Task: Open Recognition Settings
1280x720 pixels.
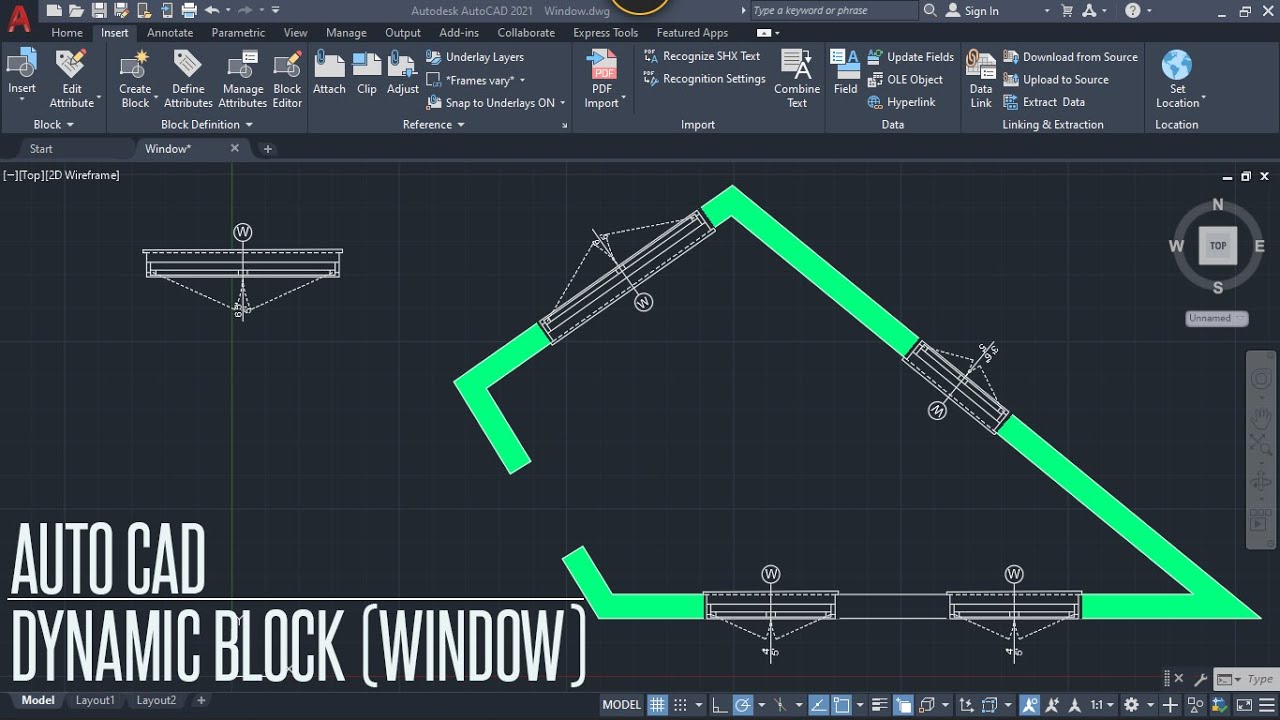Action: [704, 79]
